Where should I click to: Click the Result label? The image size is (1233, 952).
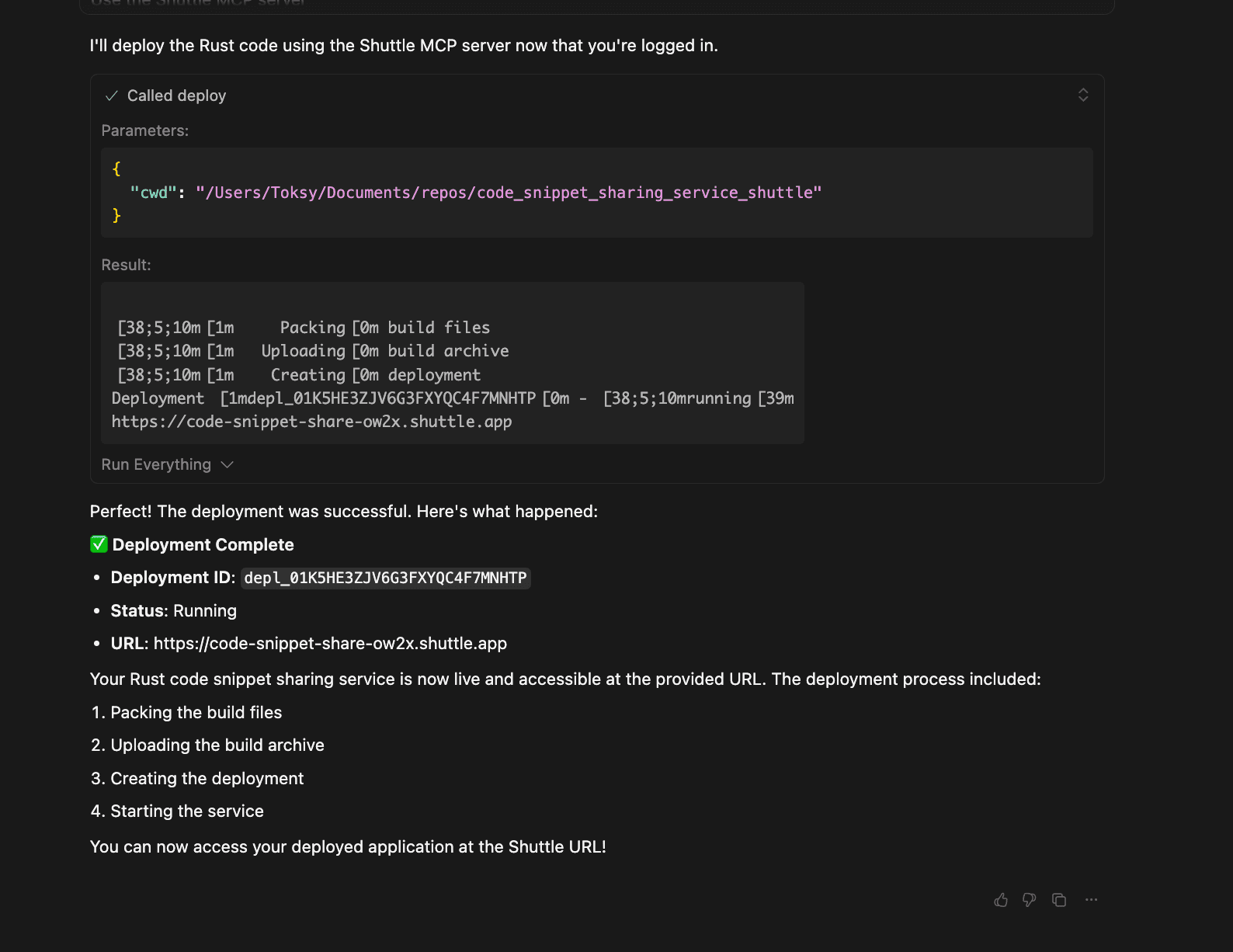126,265
